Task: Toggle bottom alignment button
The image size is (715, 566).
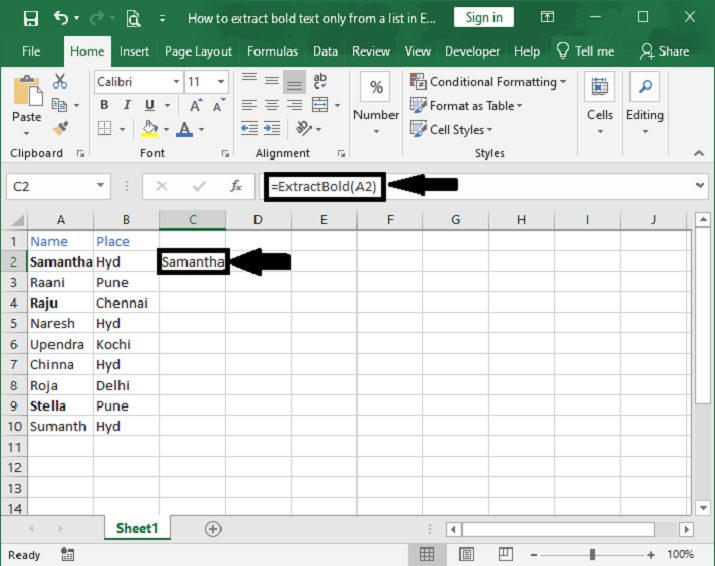Action: tap(294, 82)
